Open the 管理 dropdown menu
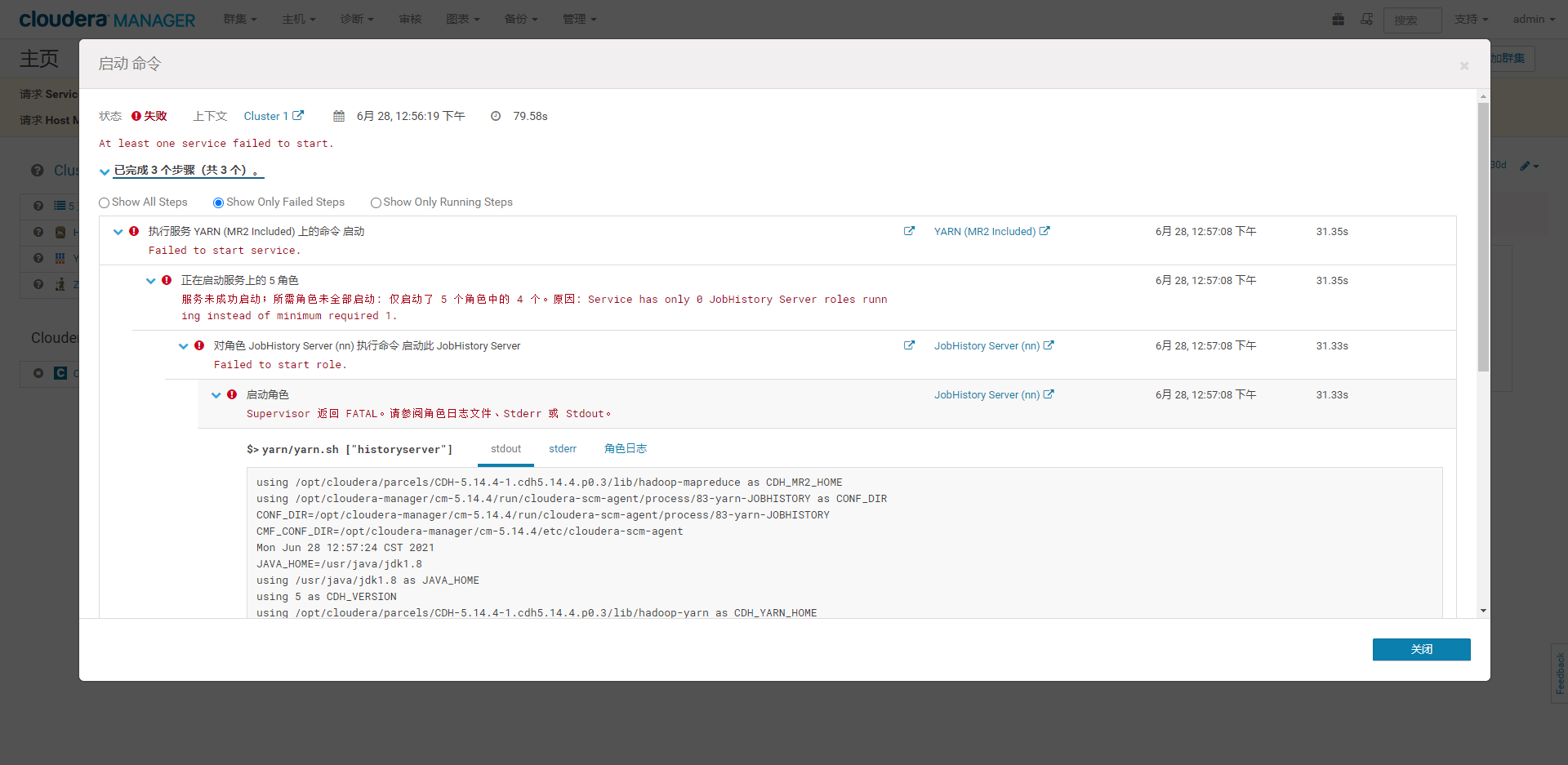1568x765 pixels. 580,19
